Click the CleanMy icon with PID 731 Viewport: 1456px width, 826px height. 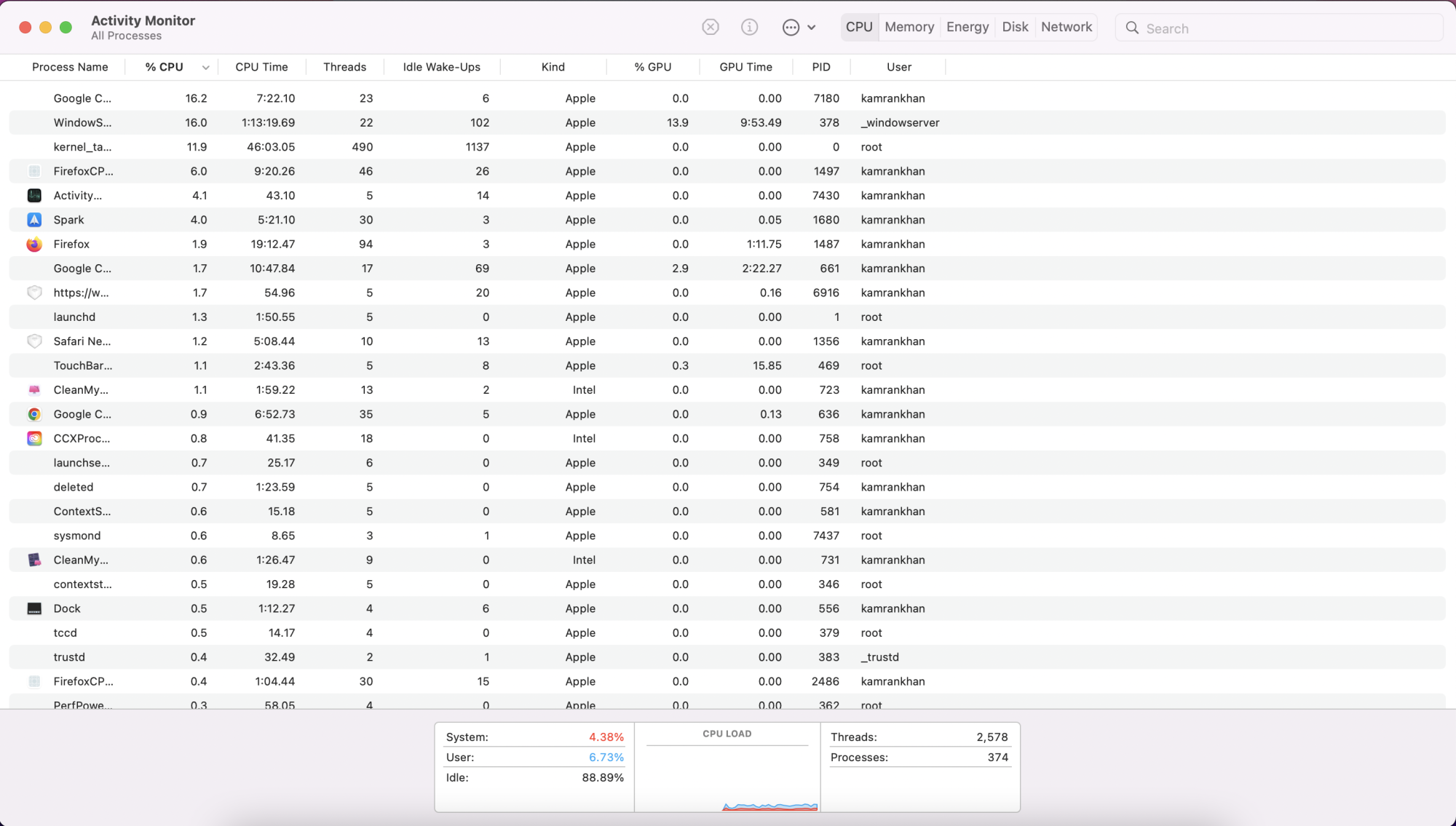(x=34, y=560)
